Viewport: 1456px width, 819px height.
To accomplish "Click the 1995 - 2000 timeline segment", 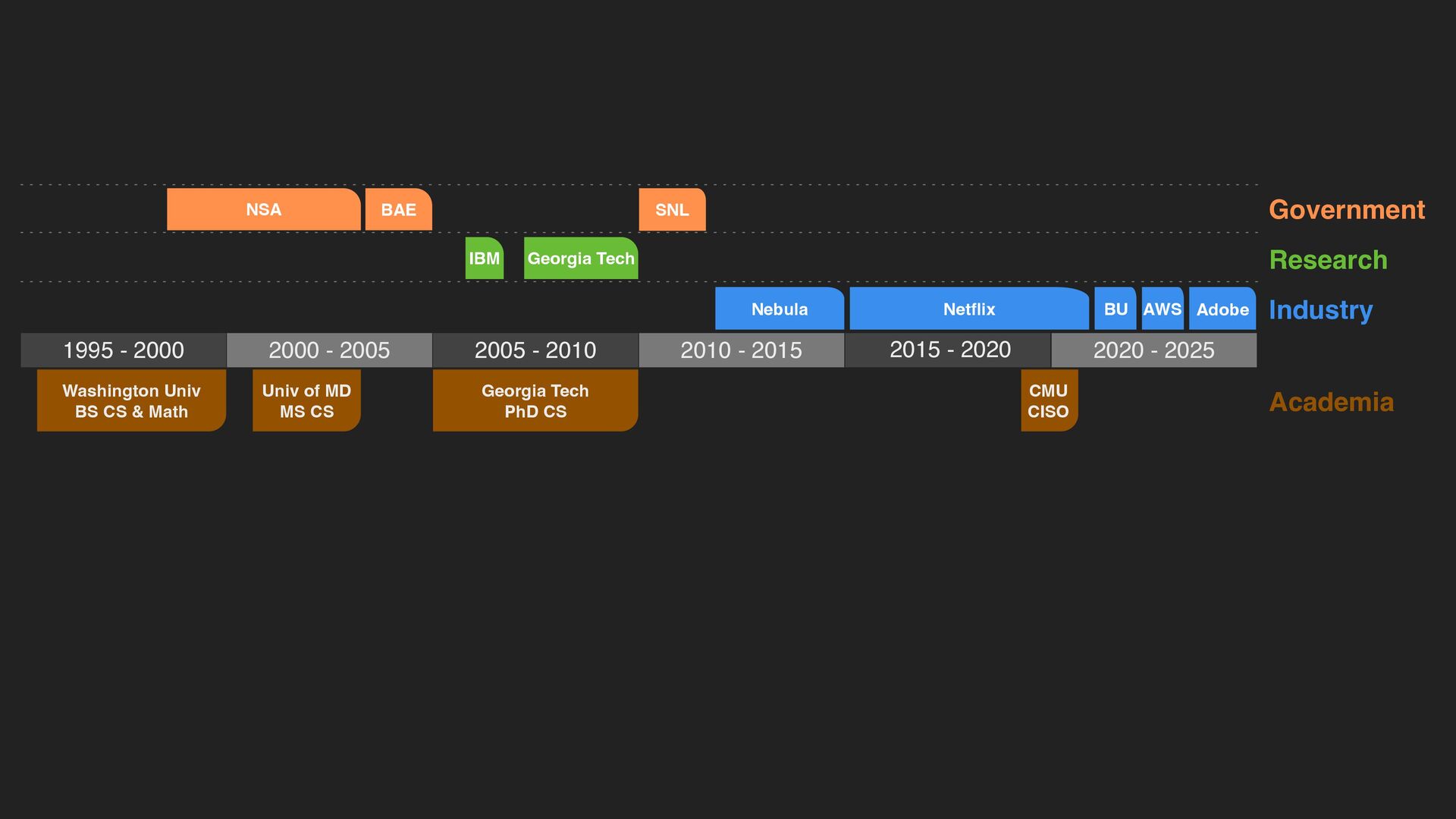I will pyautogui.click(x=123, y=350).
